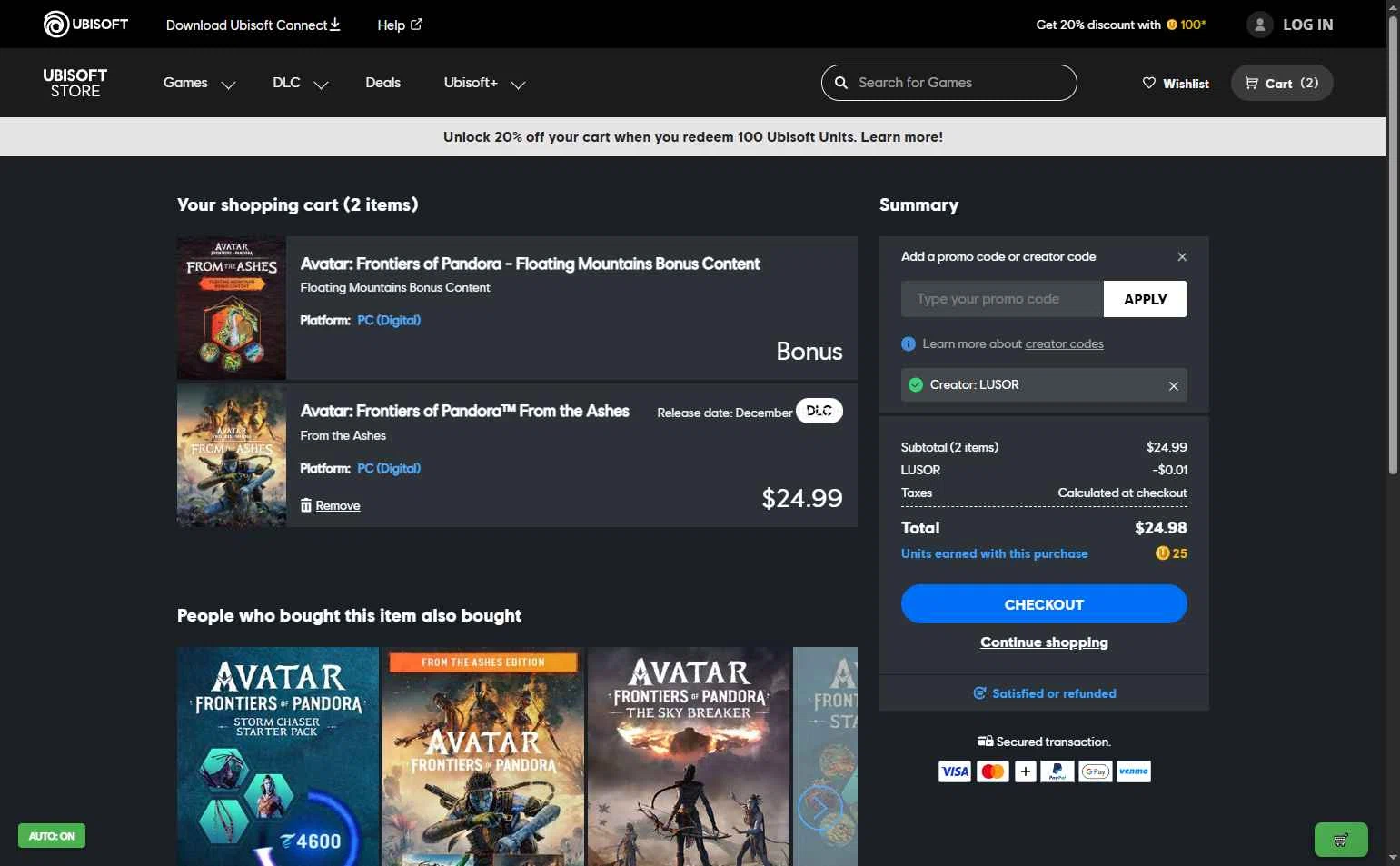Click the APPLY promo button

(x=1146, y=299)
